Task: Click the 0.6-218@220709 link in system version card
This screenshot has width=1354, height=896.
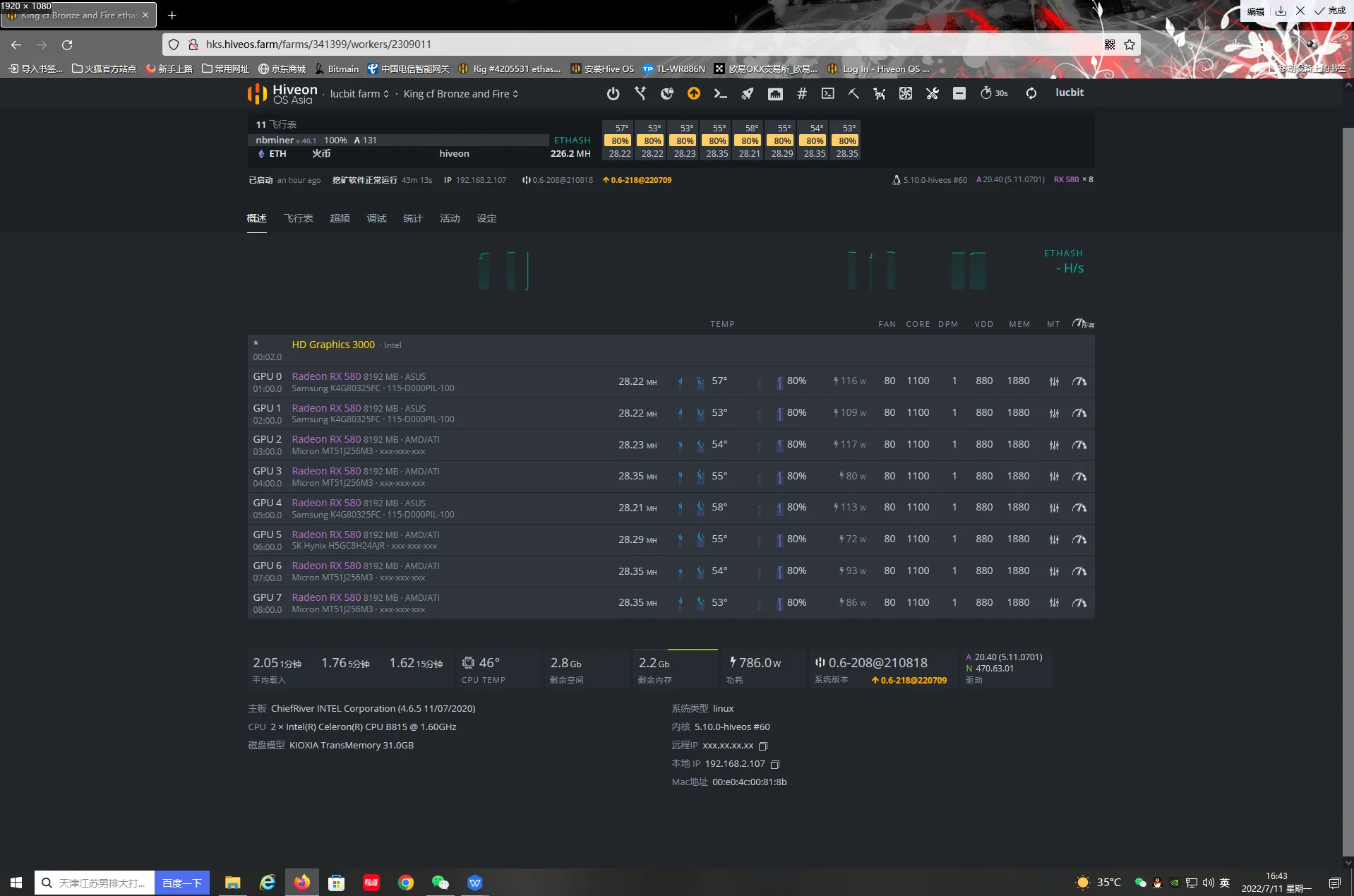Action: click(x=909, y=680)
